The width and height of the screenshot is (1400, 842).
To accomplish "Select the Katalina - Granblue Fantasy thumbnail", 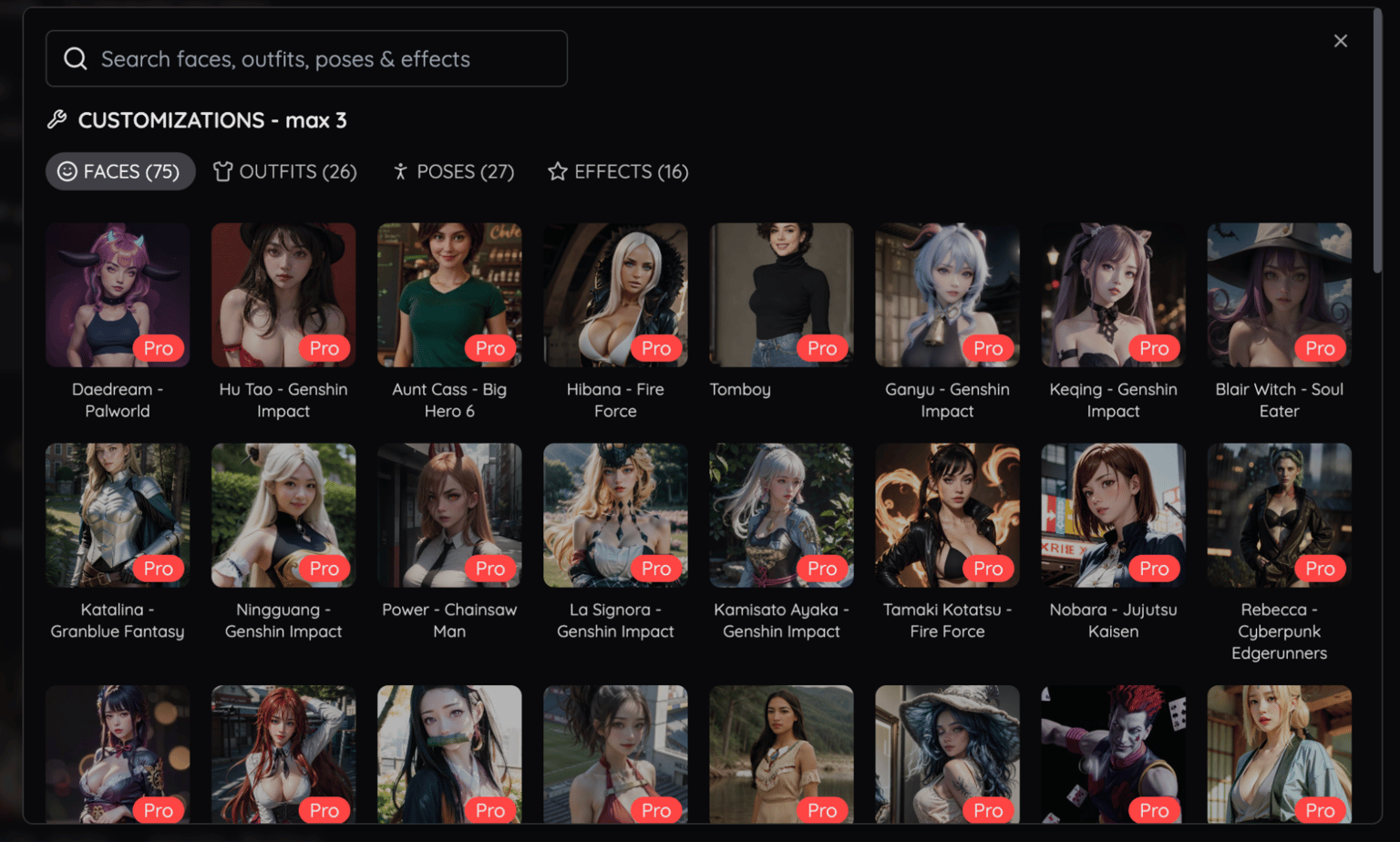I will (x=118, y=516).
